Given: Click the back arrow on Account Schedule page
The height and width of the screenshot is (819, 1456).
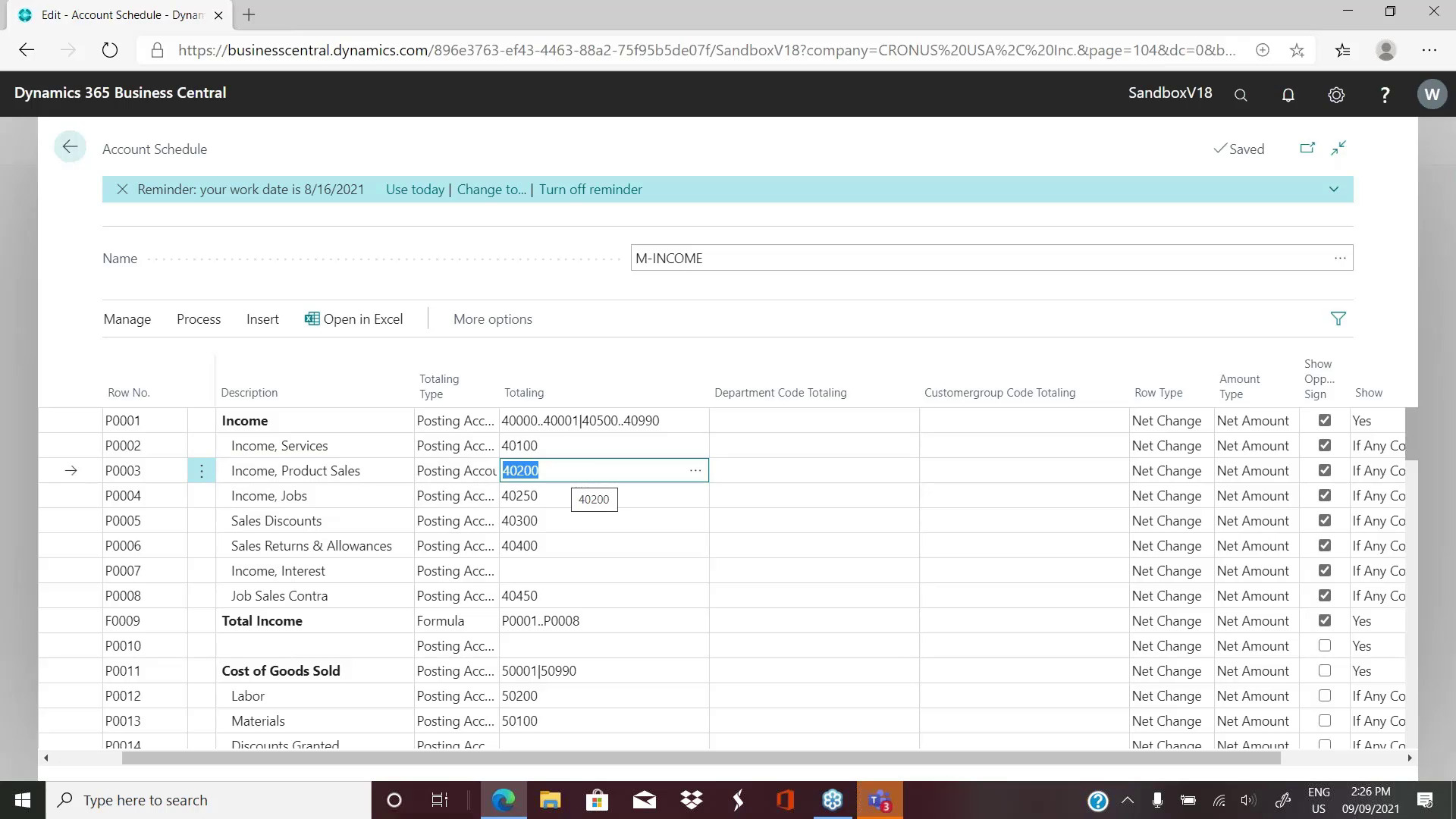Looking at the screenshot, I should point(70,146).
